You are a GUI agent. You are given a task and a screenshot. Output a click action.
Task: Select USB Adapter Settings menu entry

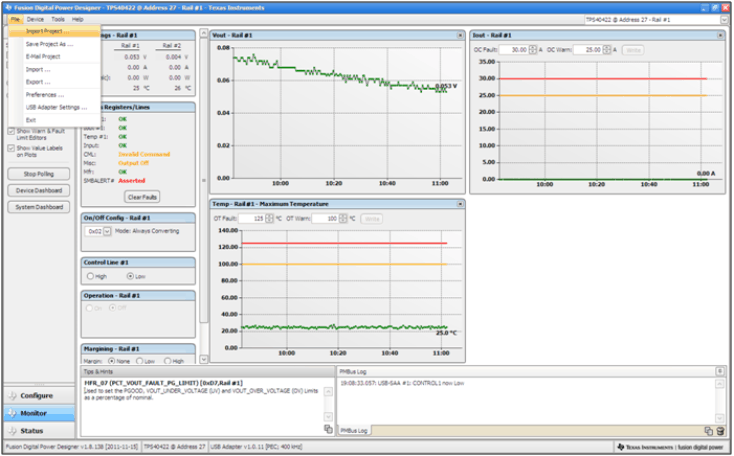(x=56, y=107)
